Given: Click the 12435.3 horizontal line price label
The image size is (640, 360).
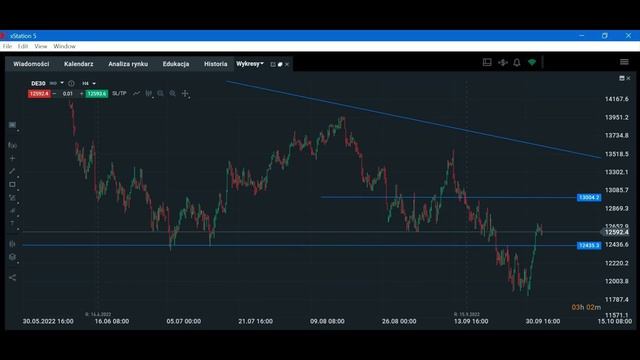Looking at the screenshot, I should tap(589, 245).
